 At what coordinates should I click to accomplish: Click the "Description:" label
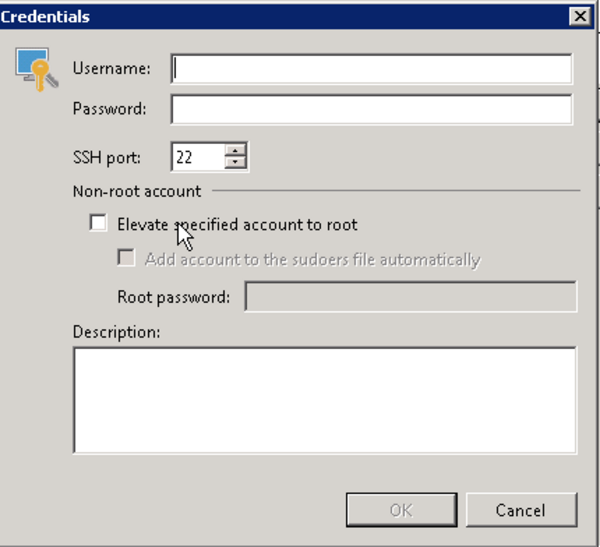(x=117, y=331)
